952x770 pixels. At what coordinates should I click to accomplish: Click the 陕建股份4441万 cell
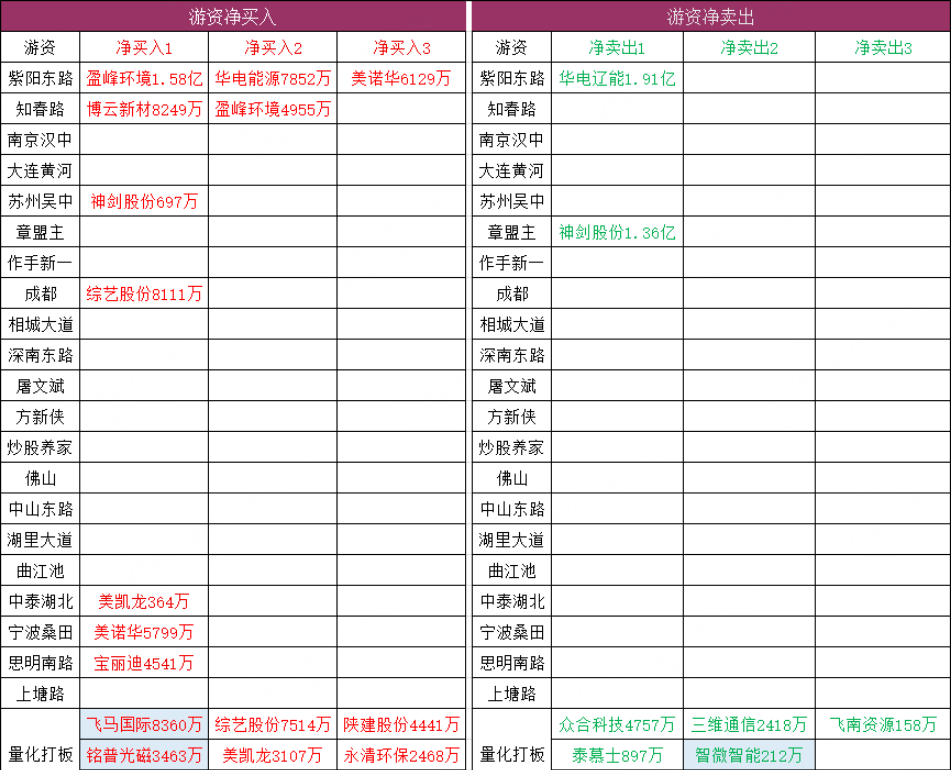(401, 724)
